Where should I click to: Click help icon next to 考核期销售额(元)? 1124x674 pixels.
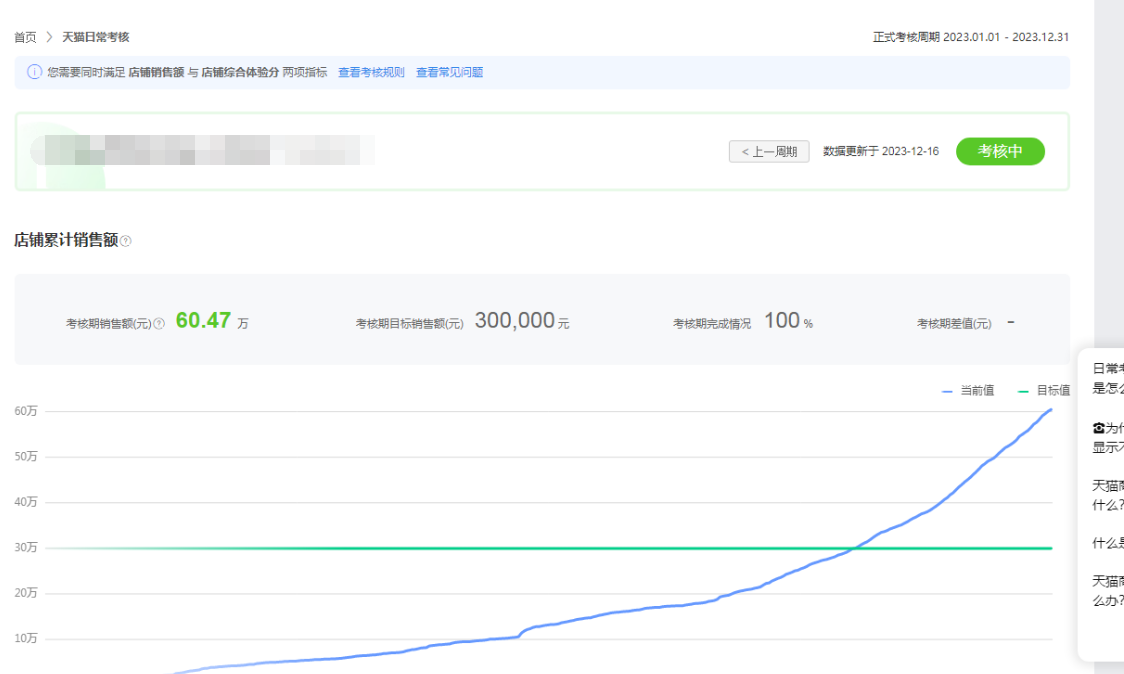point(159,324)
